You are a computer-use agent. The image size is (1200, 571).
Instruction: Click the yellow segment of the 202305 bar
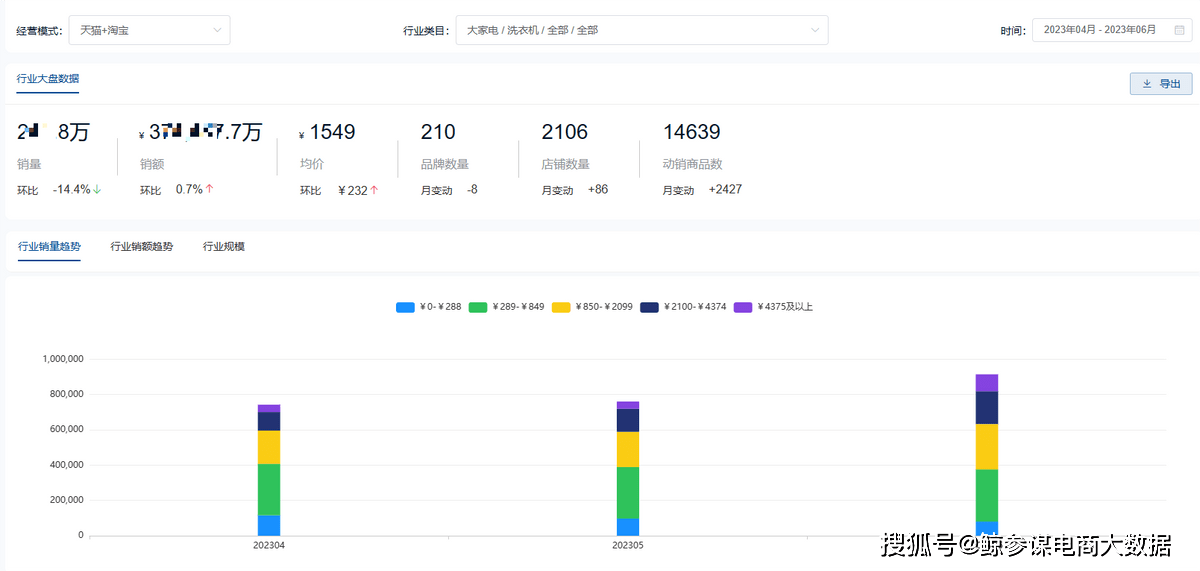pyautogui.click(x=628, y=449)
